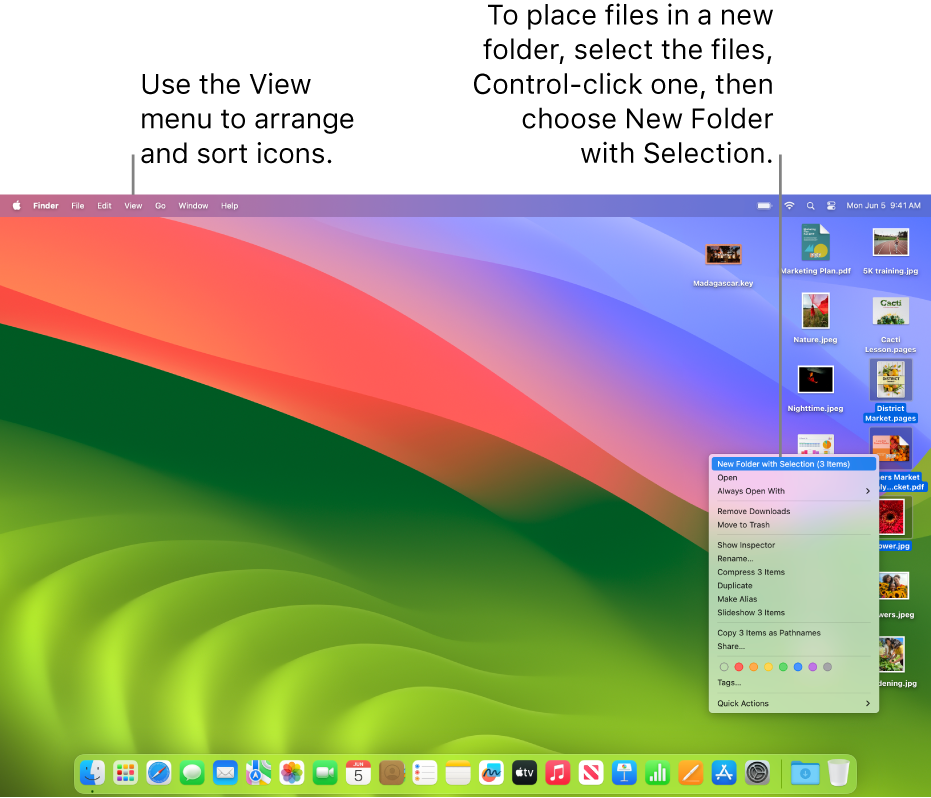931x798 pixels.
Task: Open Photos app in the Dock
Action: pos(292,773)
